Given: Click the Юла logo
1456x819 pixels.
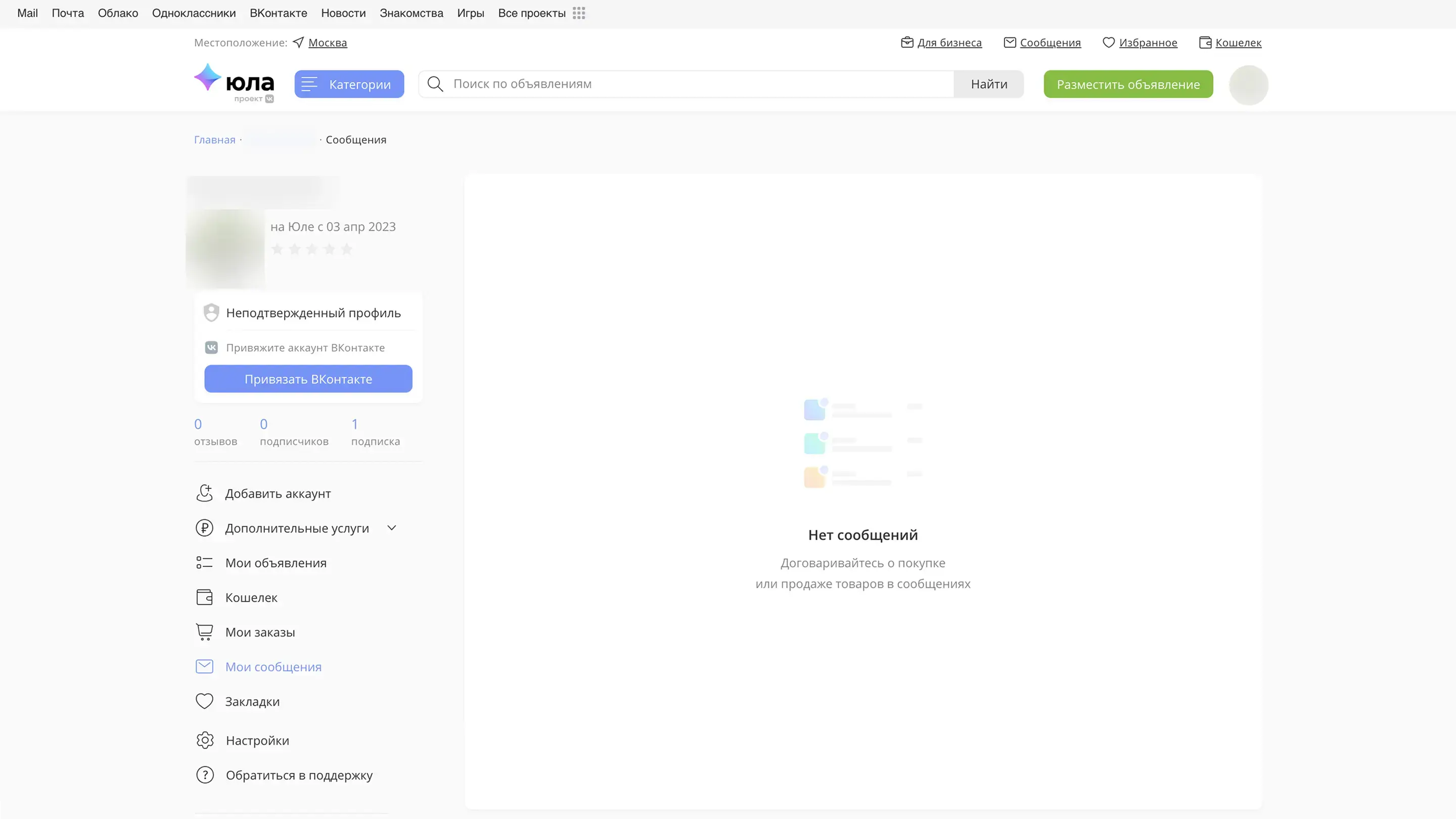Looking at the screenshot, I should (x=234, y=82).
